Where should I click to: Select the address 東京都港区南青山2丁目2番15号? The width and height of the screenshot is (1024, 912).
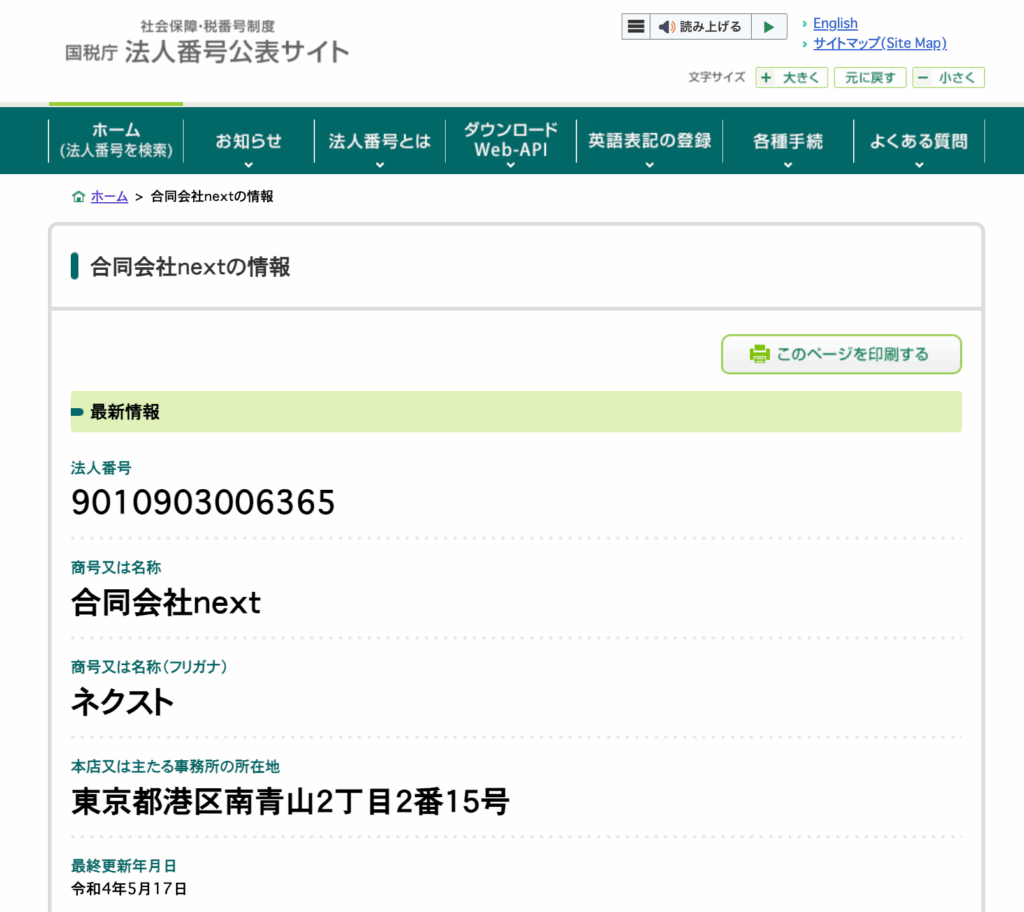click(290, 802)
